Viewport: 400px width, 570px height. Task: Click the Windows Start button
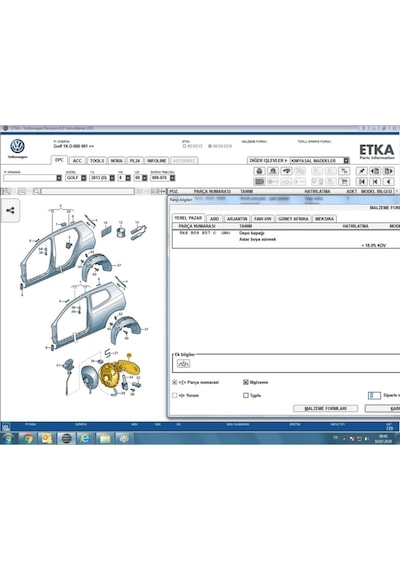pyautogui.click(x=8, y=438)
